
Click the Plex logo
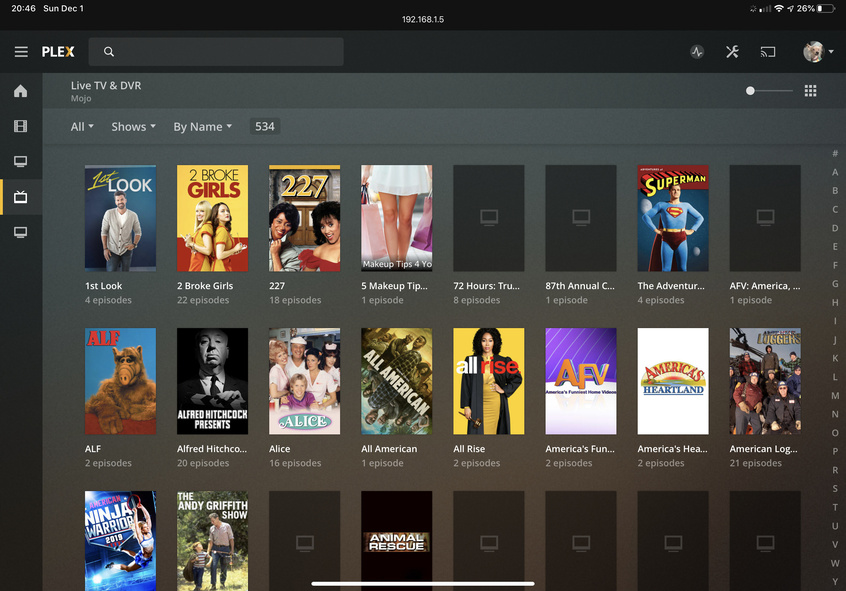click(58, 52)
